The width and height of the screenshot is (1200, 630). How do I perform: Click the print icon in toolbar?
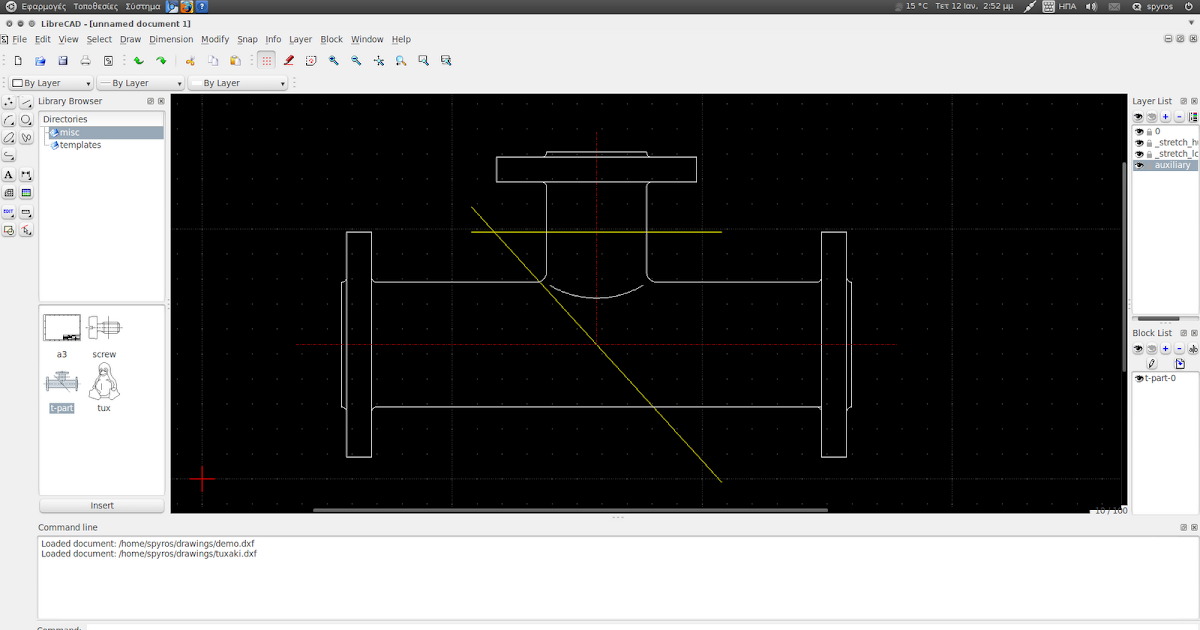tap(86, 61)
